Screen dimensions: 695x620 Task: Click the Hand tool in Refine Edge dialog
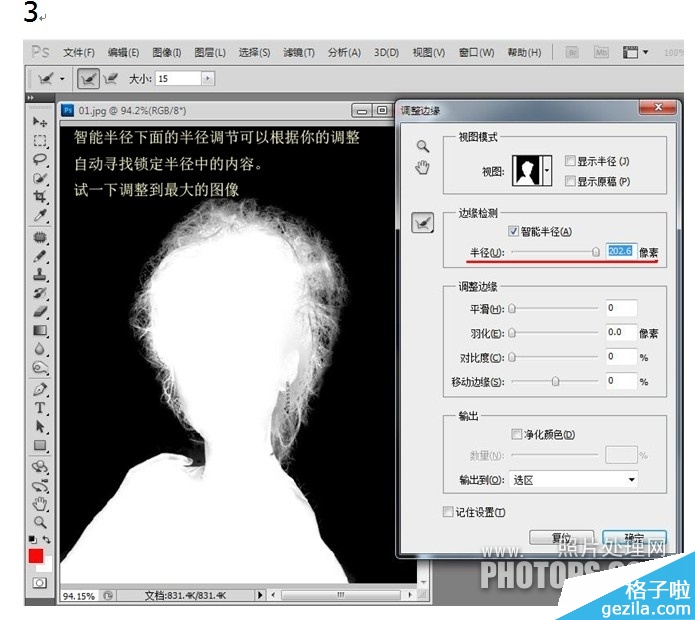tap(423, 166)
